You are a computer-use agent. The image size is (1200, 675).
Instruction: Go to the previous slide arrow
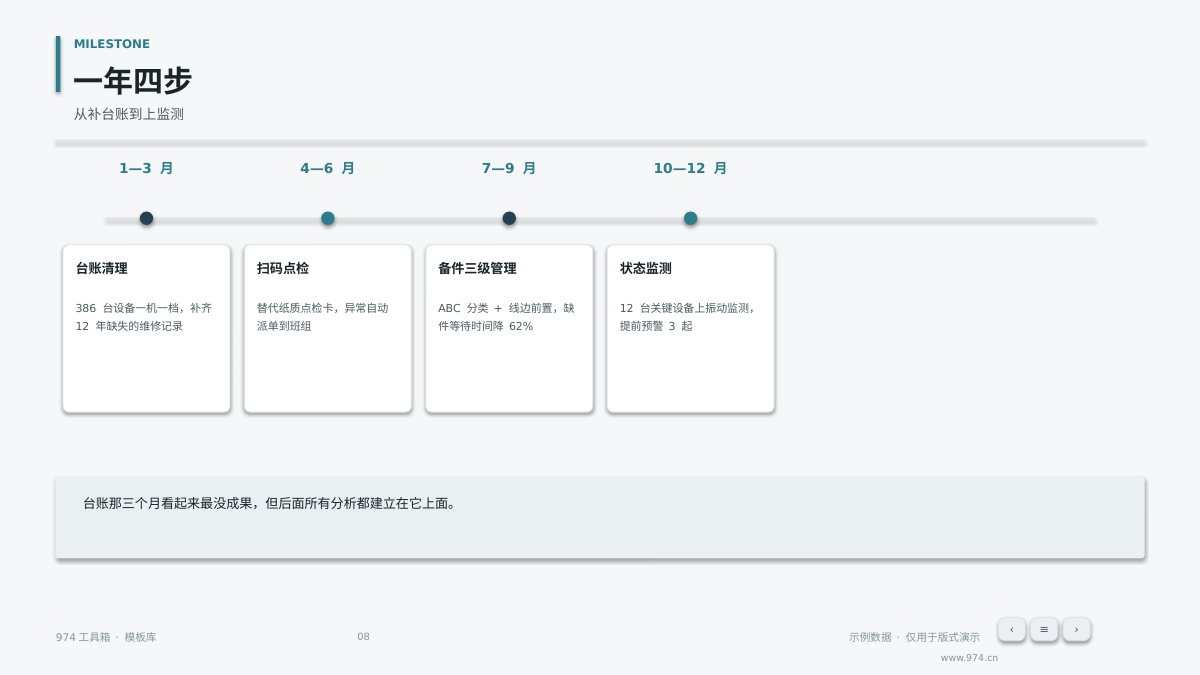point(1011,629)
